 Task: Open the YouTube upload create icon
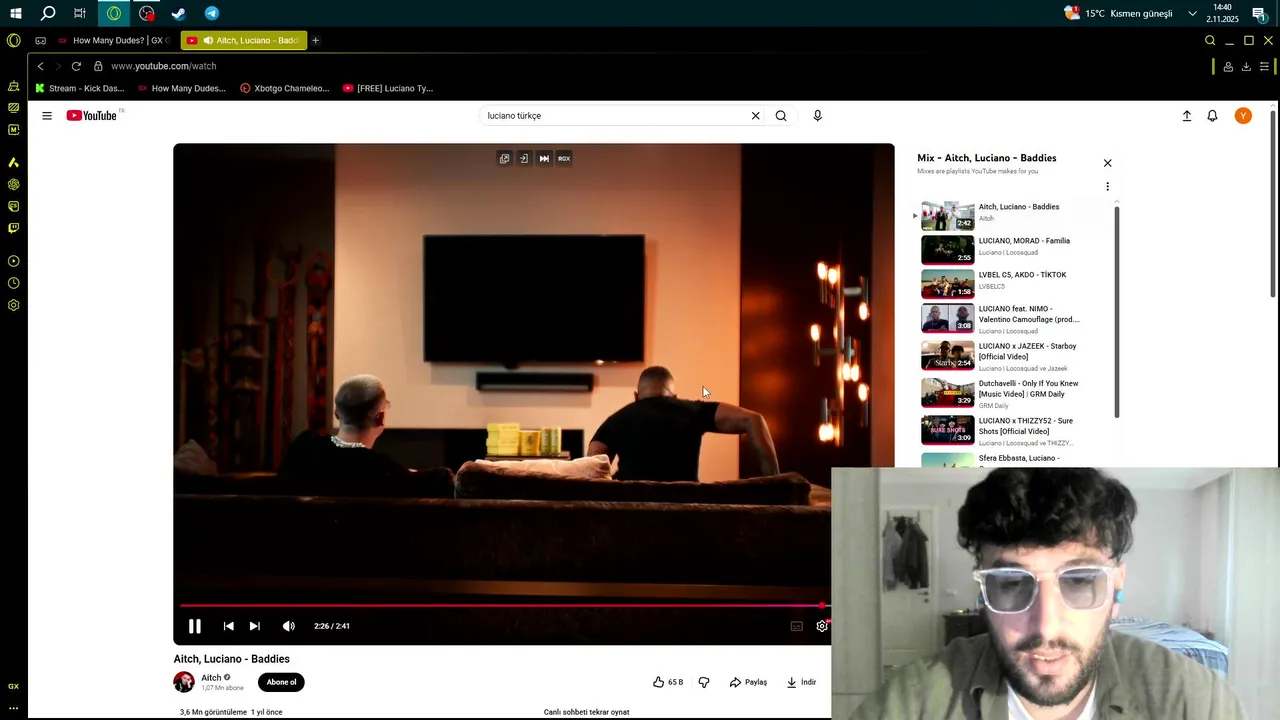(1187, 116)
